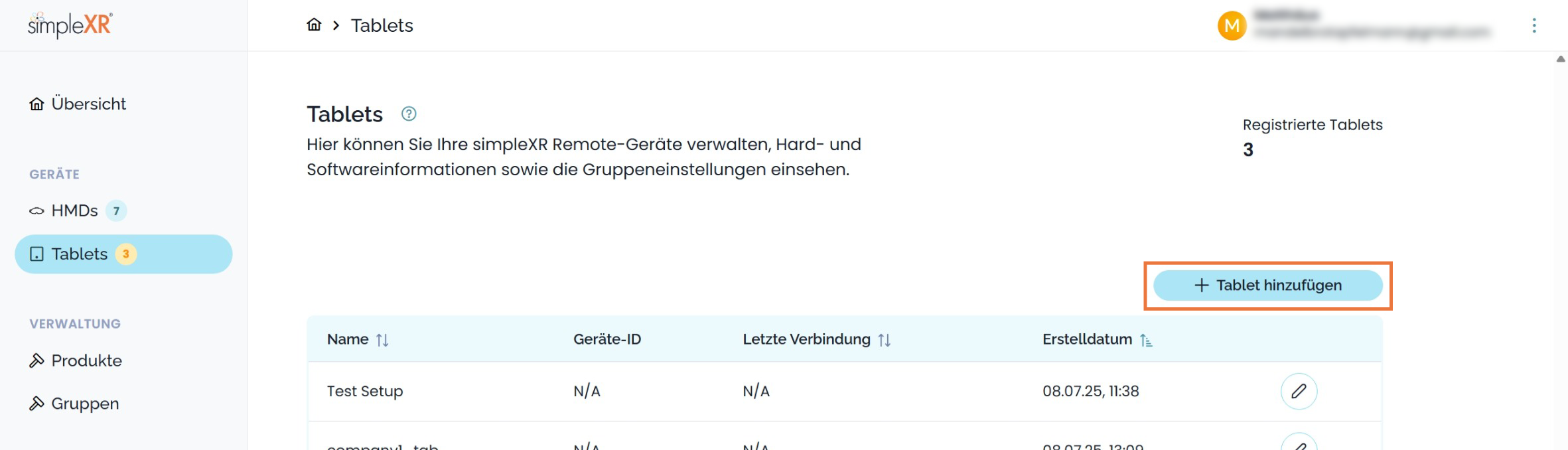Image resolution: width=1568 pixels, height=450 pixels.
Task: Click the Tablets count badge 3
Action: [125, 254]
